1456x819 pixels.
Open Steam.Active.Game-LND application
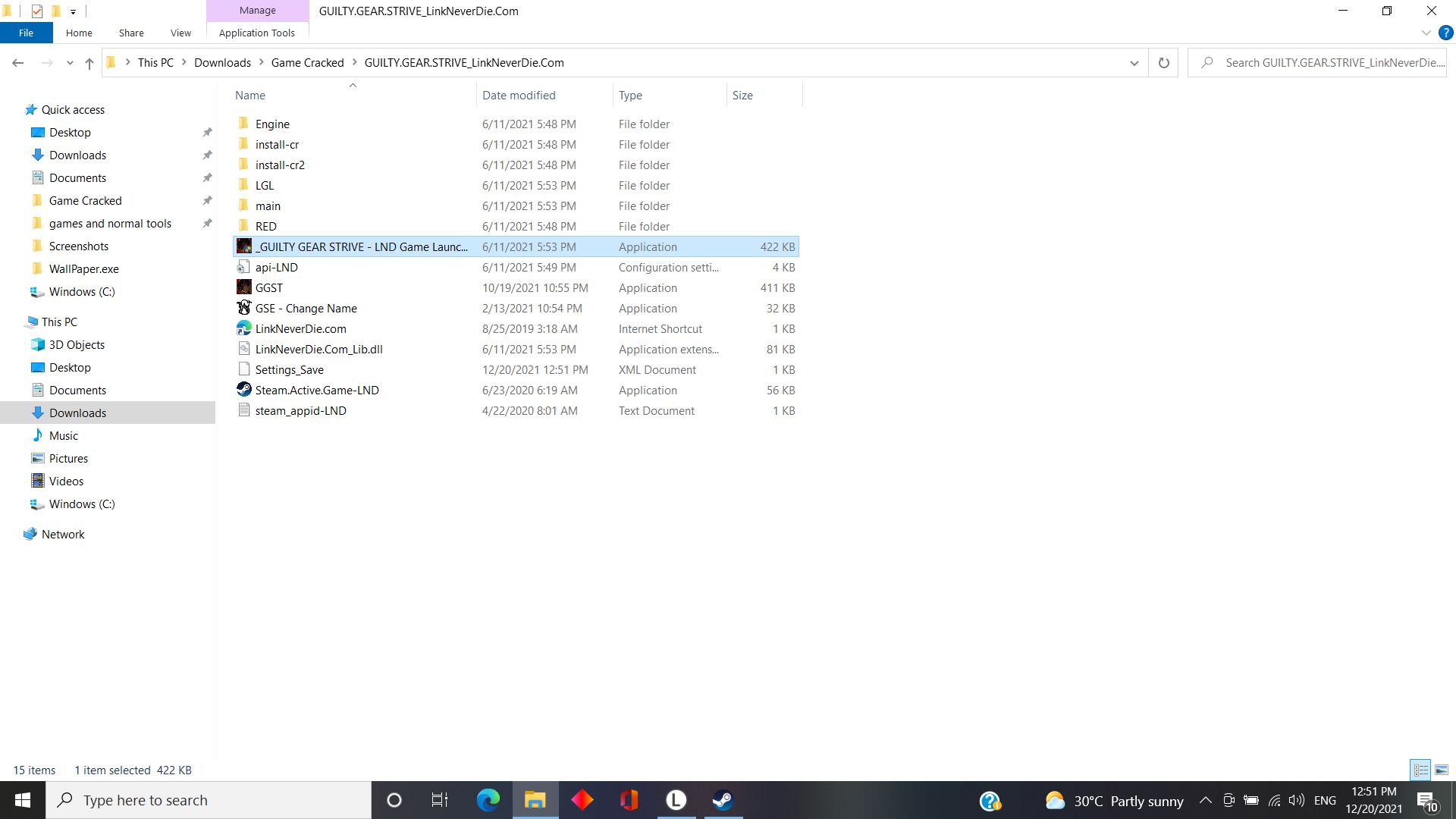[317, 390]
